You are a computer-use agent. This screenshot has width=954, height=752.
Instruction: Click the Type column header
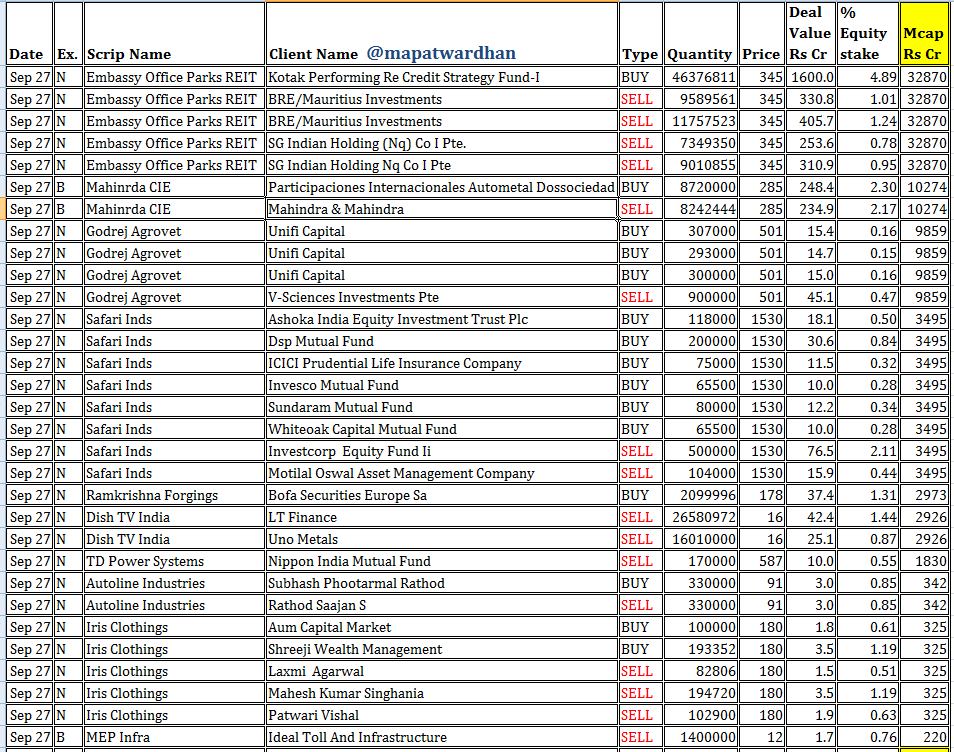pos(641,33)
